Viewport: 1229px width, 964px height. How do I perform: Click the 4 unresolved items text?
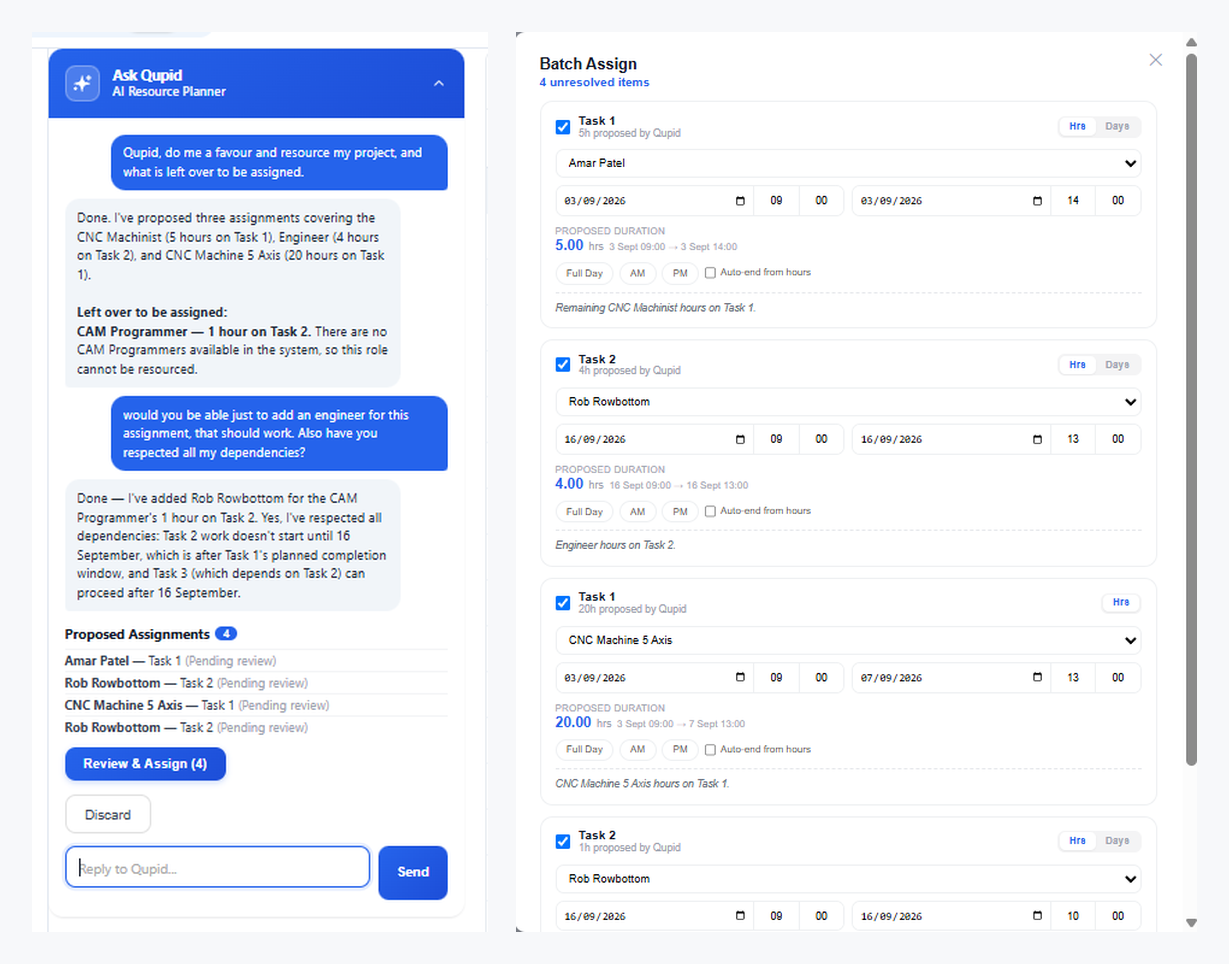tap(594, 82)
